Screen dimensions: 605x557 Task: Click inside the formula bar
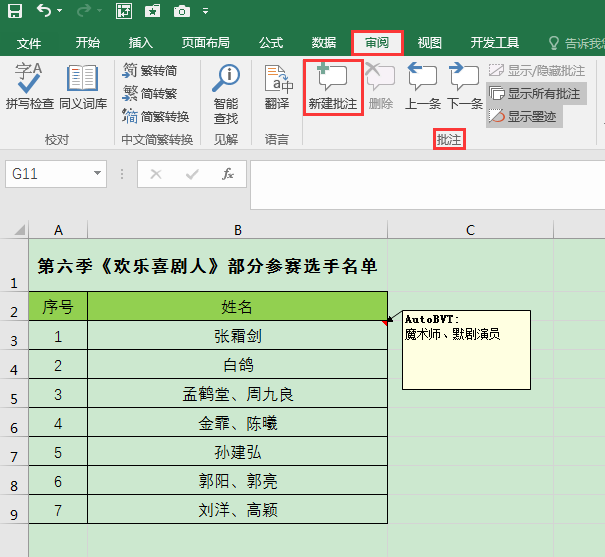[x=428, y=185]
